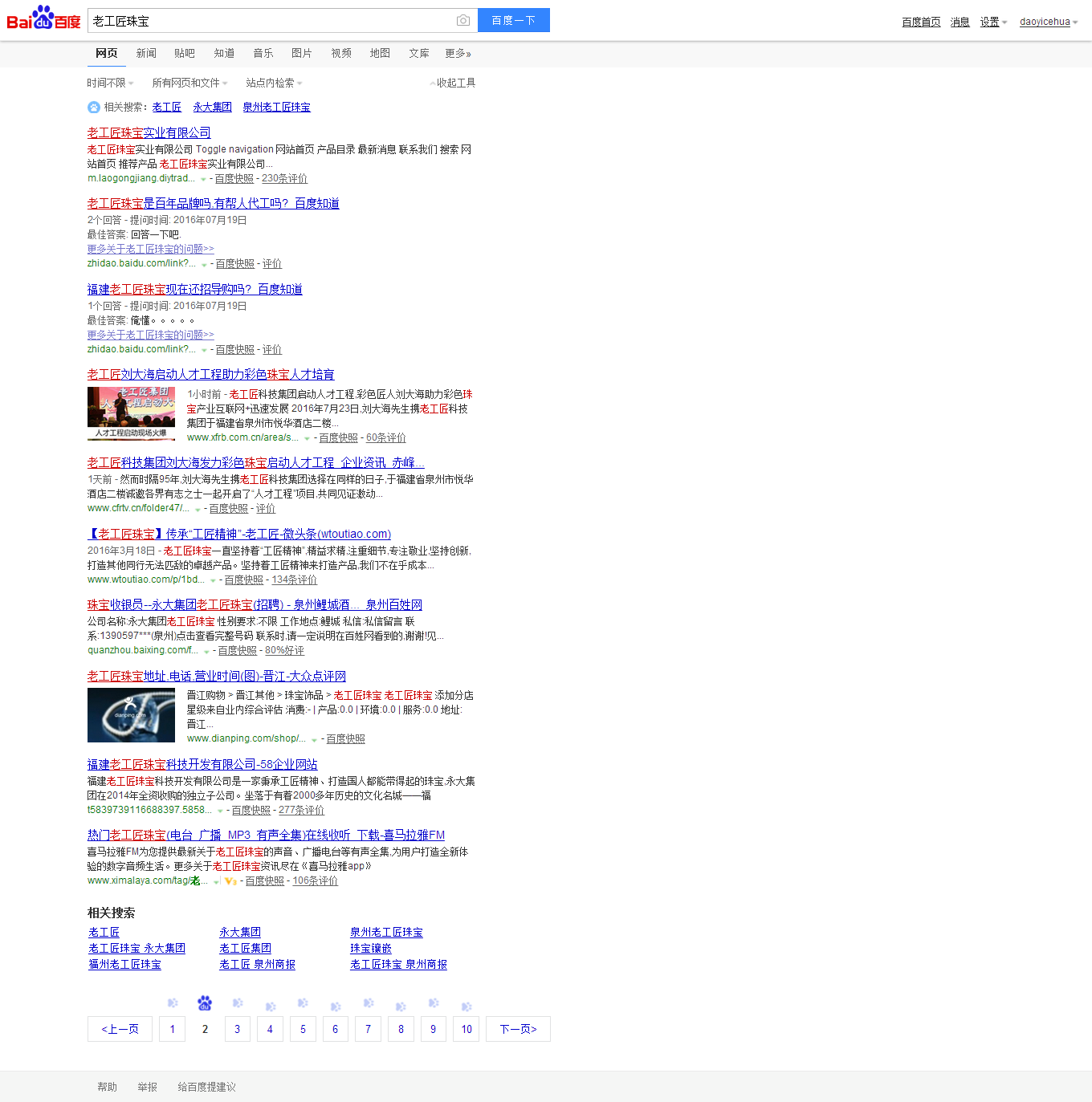Screen dimensions: 1092x1102
Task: Switch to the 知道 tab
Action: [224, 53]
